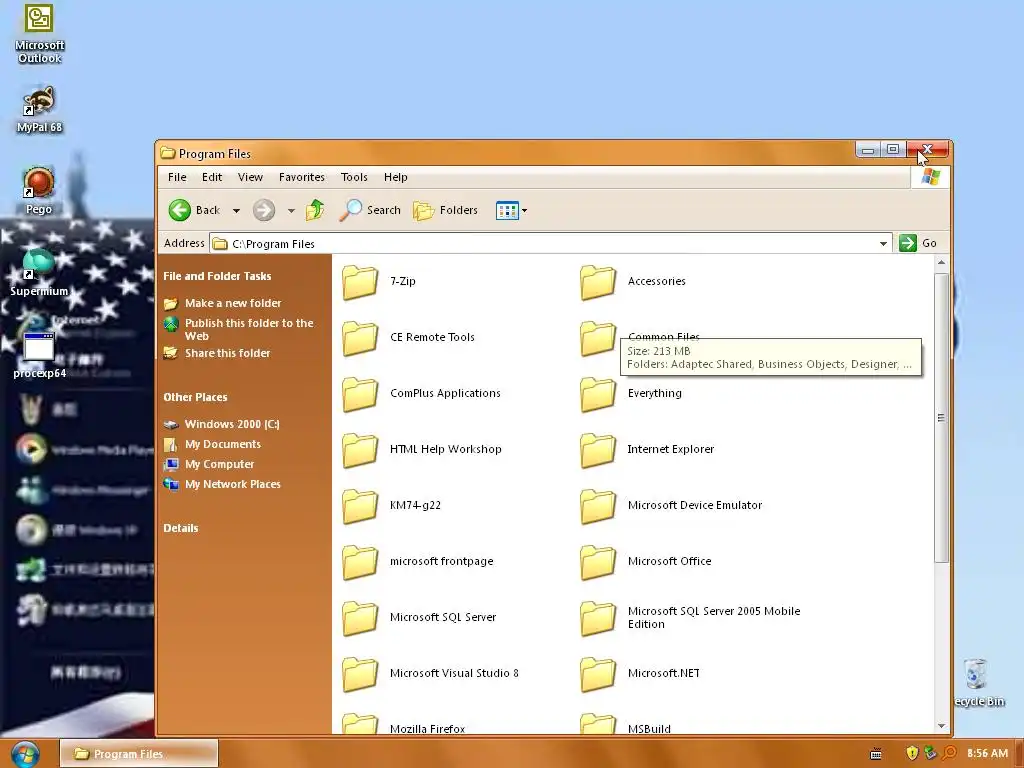The image size is (1024, 768).
Task: Toggle the Other Places section
Action: [195, 397]
